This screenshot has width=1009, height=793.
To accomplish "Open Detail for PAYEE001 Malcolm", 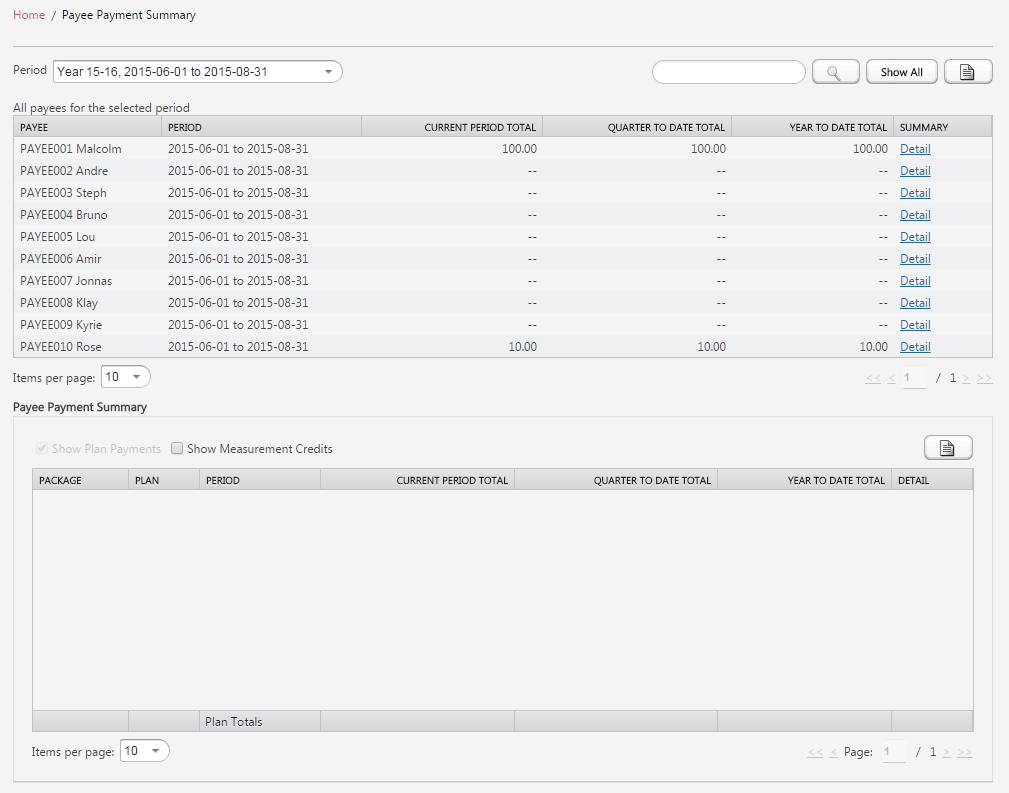I will coord(915,149).
